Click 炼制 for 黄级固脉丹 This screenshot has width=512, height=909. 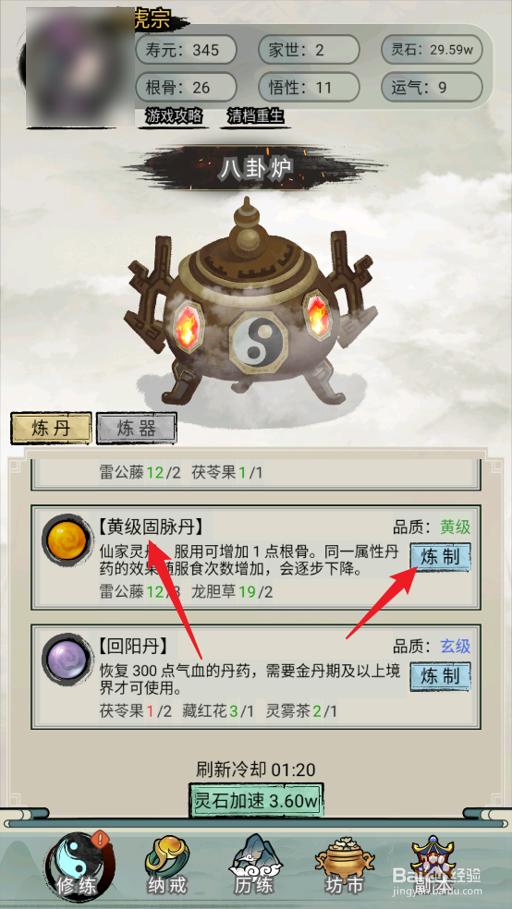[x=440, y=558]
